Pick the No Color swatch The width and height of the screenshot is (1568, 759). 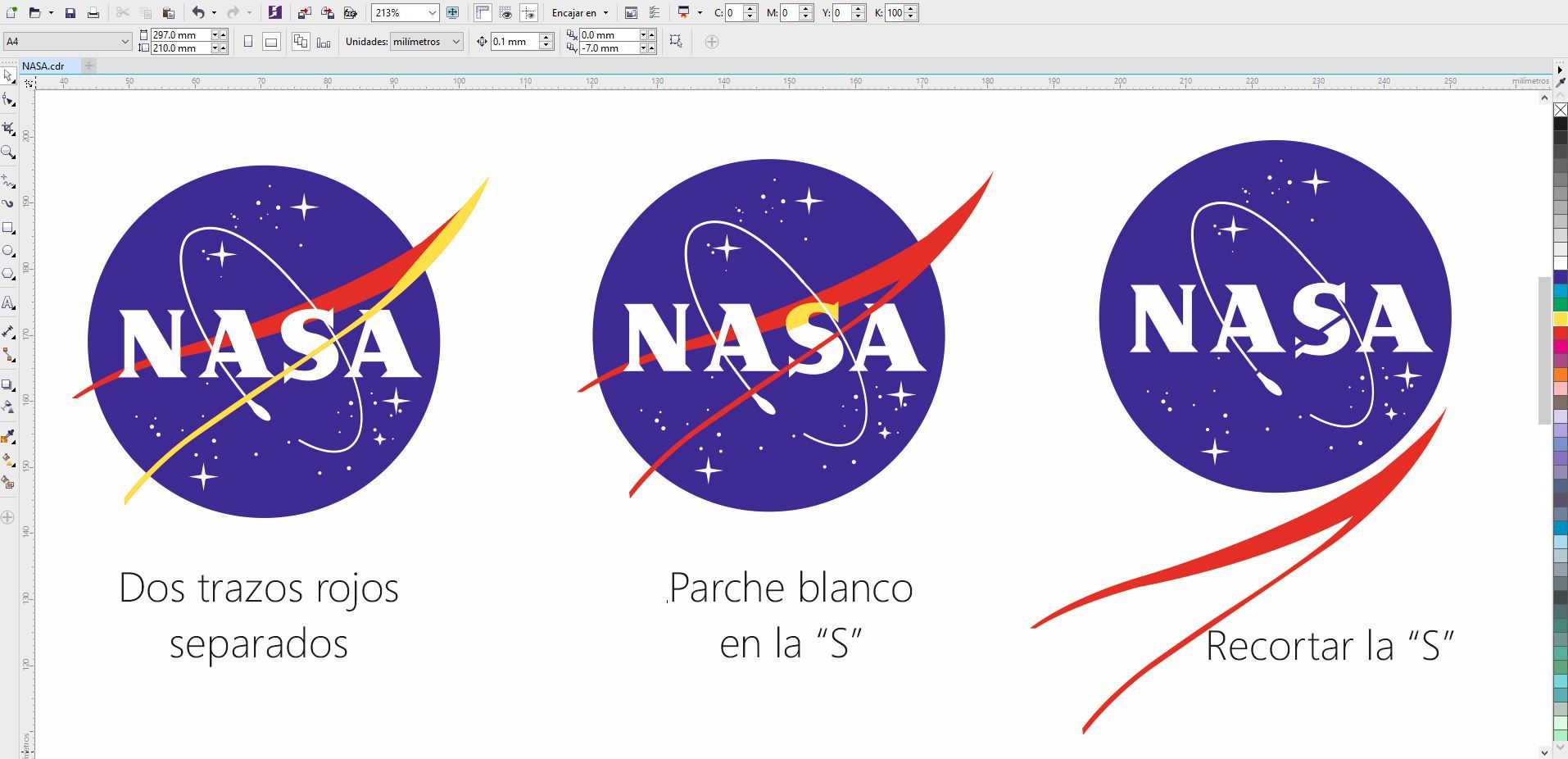click(1561, 110)
